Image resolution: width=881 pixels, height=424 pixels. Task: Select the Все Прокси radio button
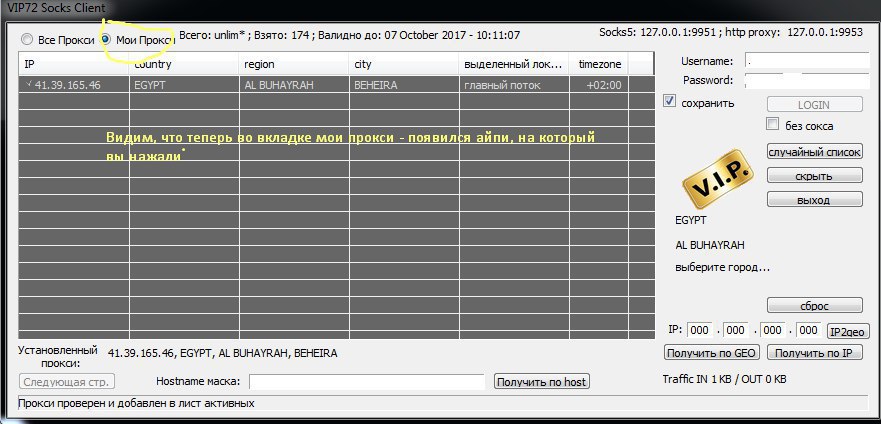(x=27, y=40)
